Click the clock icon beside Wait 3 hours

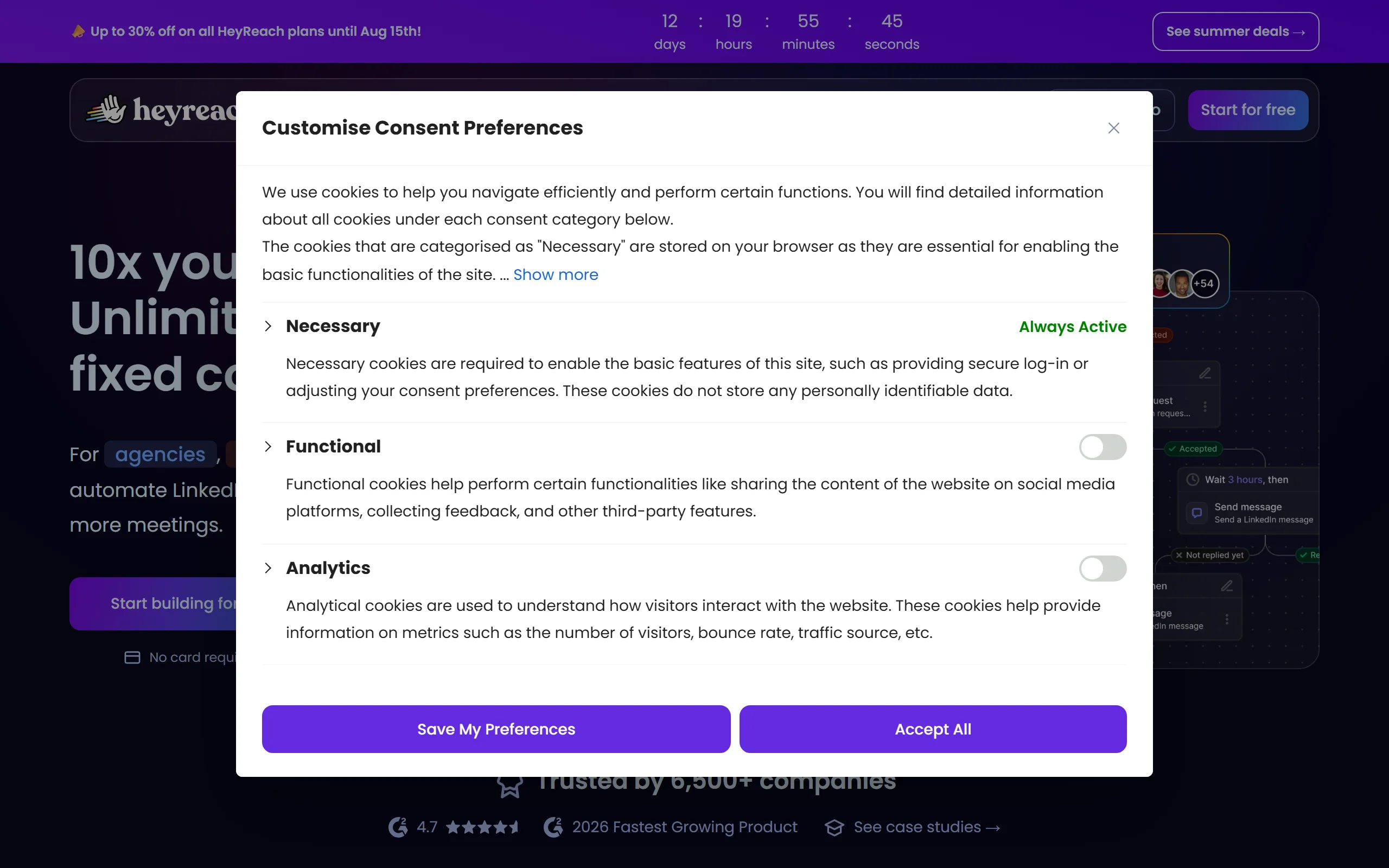click(x=1193, y=480)
